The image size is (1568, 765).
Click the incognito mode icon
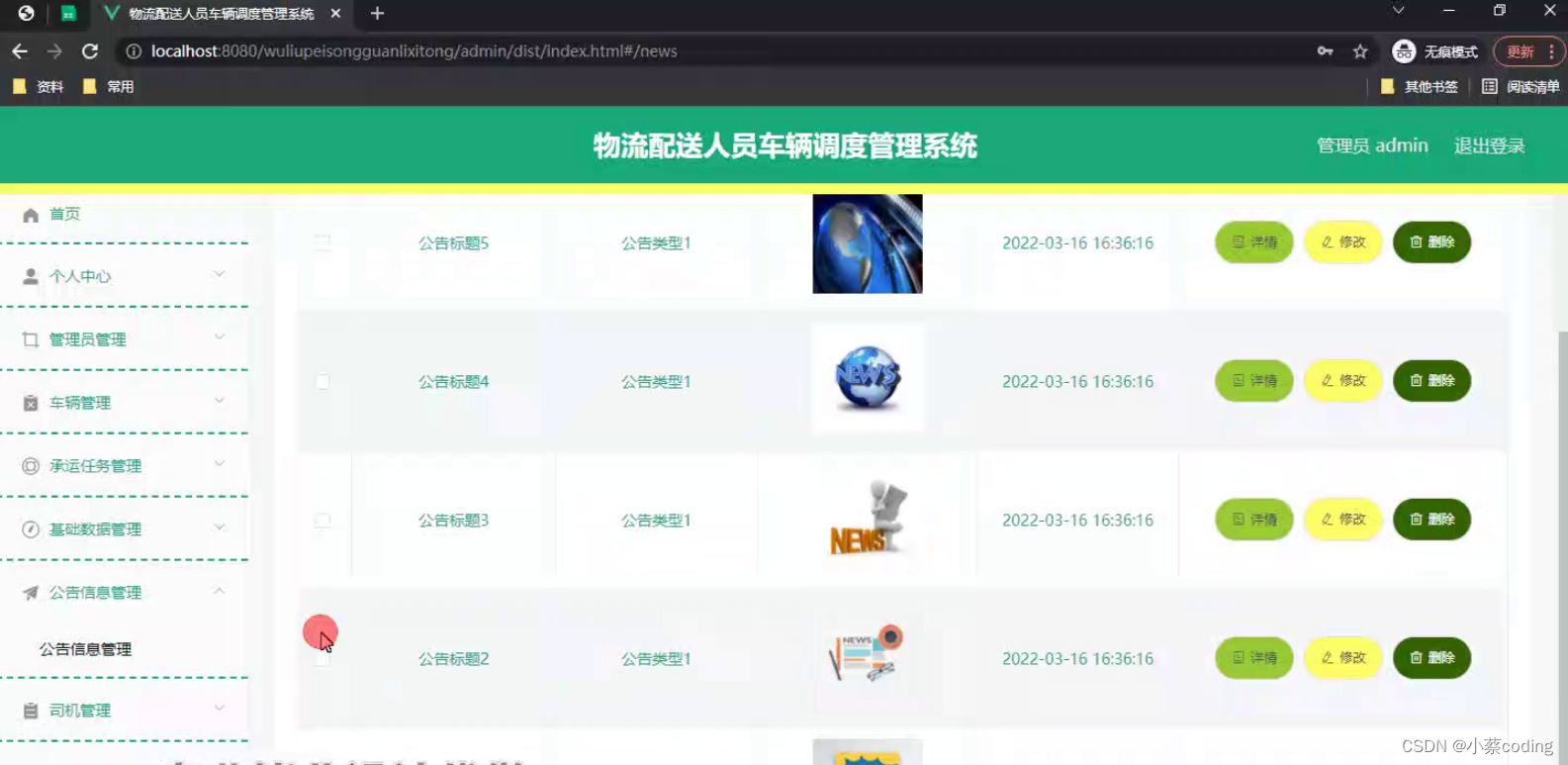pos(1404,51)
